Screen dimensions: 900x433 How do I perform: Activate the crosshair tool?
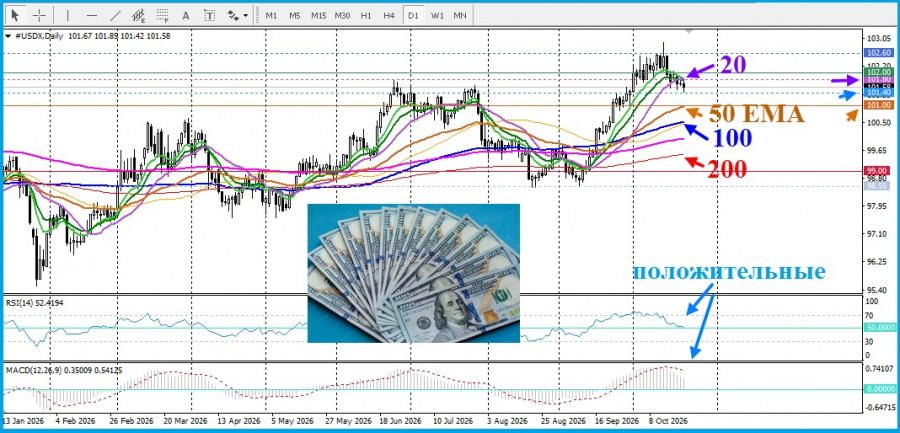pyautogui.click(x=40, y=16)
